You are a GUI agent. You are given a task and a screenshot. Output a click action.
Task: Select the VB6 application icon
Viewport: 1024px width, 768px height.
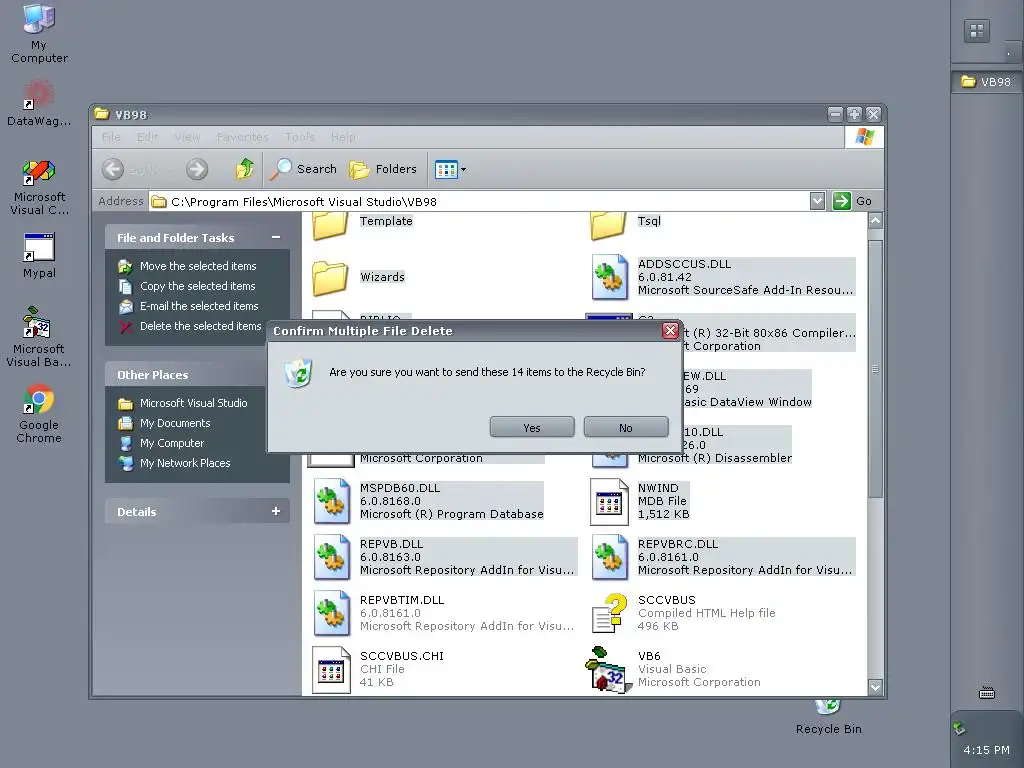click(x=608, y=669)
